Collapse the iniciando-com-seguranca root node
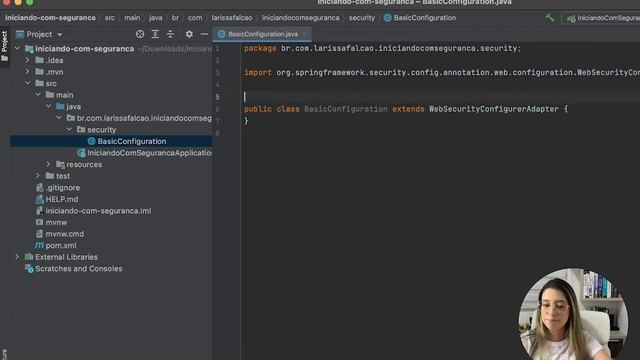The height and width of the screenshot is (360, 640). [17, 49]
